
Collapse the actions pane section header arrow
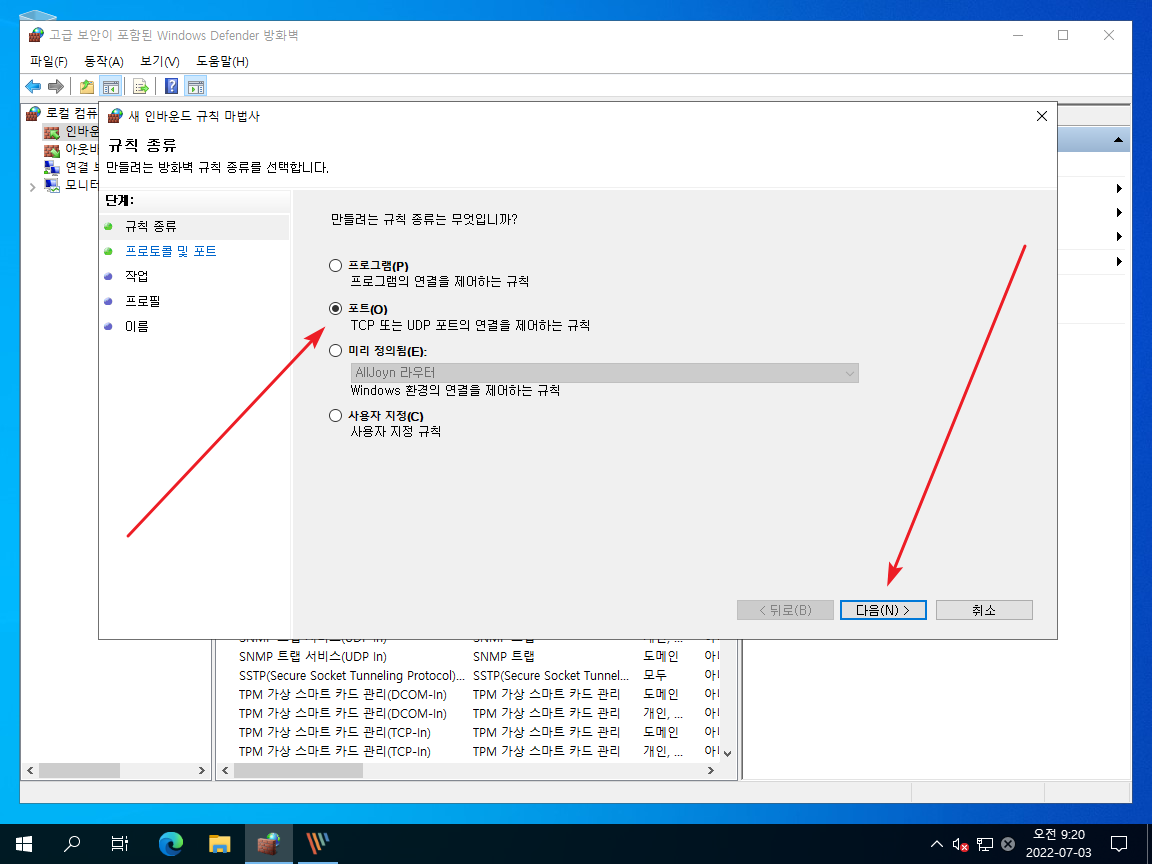click(x=1117, y=140)
